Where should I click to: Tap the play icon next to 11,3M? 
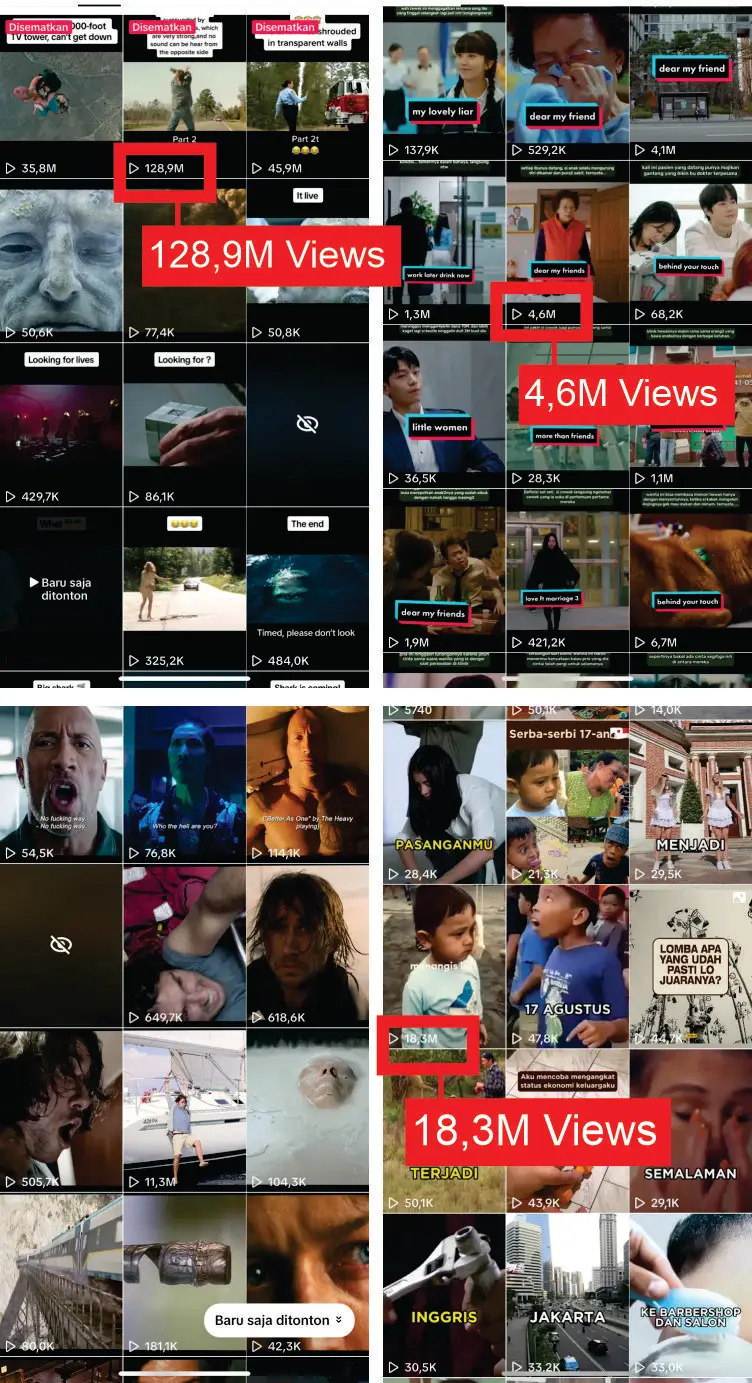(x=134, y=1181)
